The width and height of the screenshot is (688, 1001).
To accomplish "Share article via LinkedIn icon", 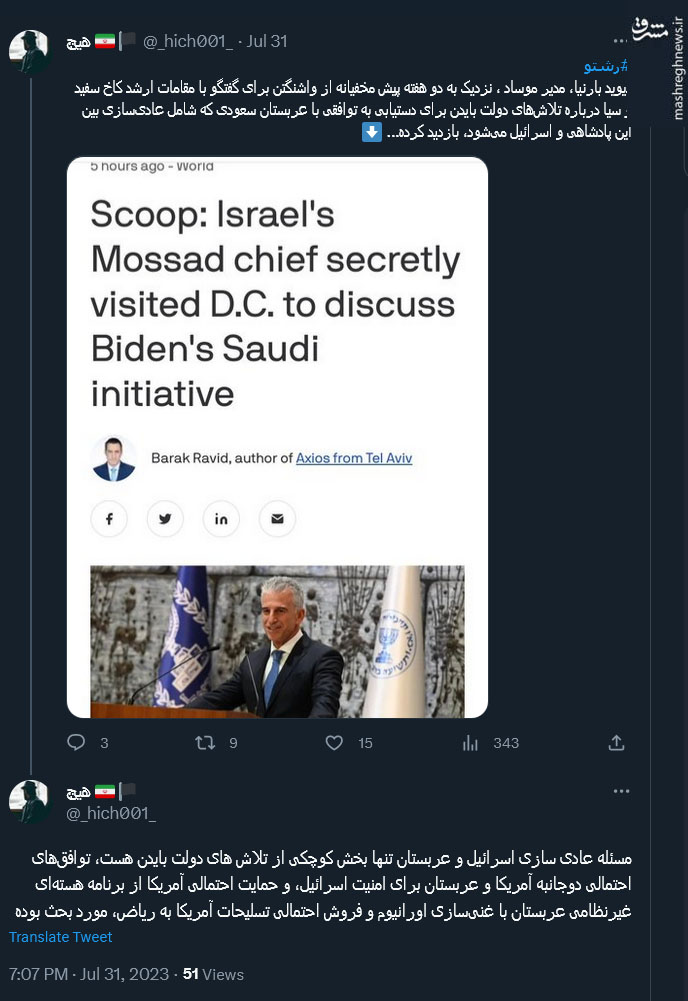I will coord(221,519).
